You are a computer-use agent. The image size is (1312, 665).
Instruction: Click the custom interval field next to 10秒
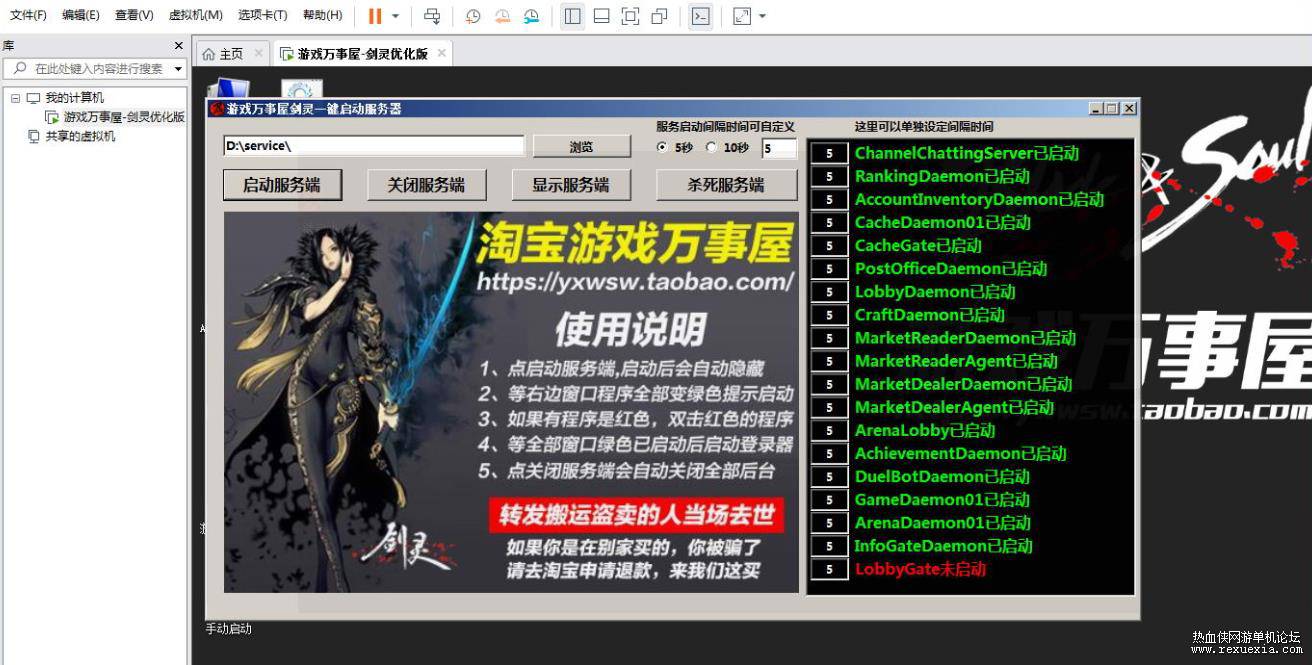[x=779, y=148]
